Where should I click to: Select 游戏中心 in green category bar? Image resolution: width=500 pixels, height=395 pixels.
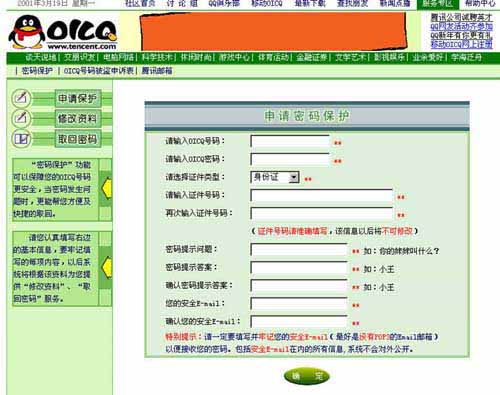tap(234, 57)
